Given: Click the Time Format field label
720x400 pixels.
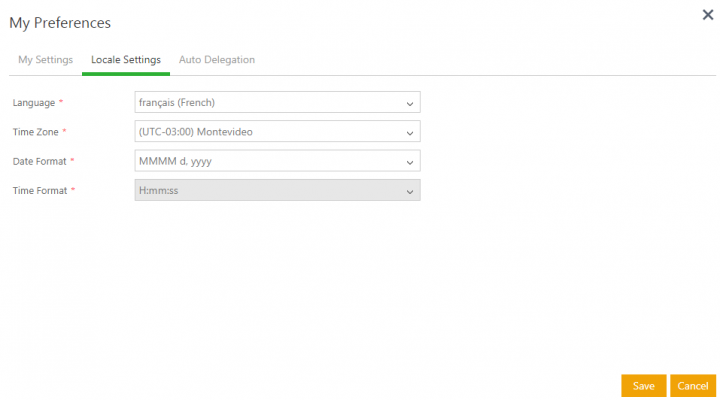Looking at the screenshot, I should point(40,190).
